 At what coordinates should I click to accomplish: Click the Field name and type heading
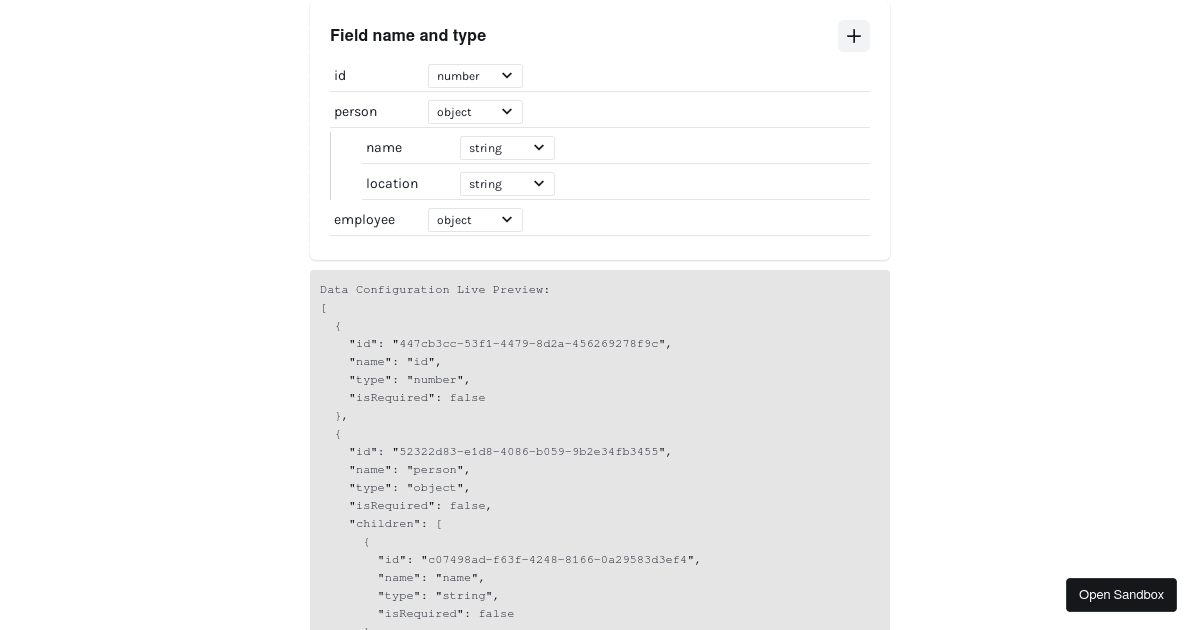point(408,36)
